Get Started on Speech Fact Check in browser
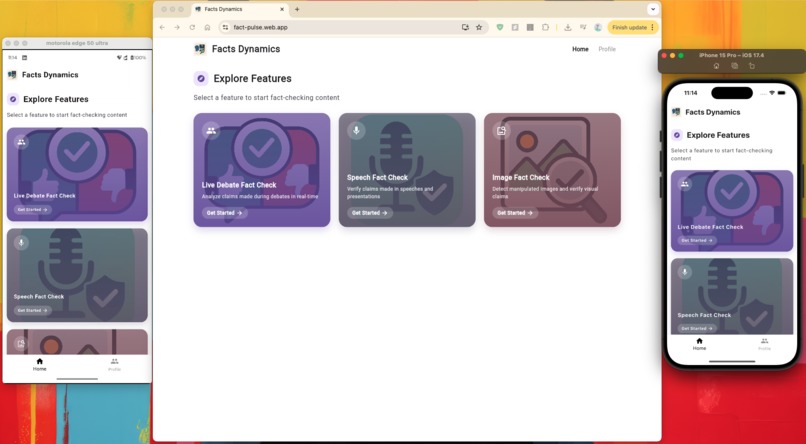The width and height of the screenshot is (806, 444). pyautogui.click(x=370, y=213)
